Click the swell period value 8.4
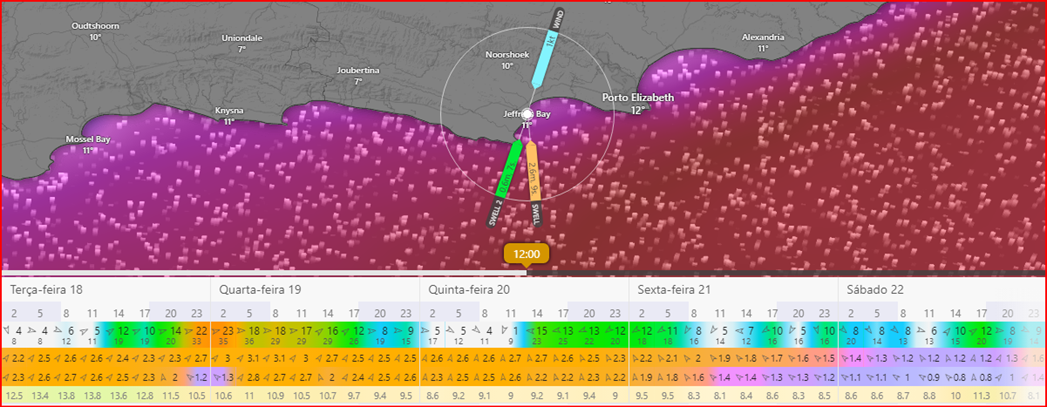This screenshot has width=1047, height=407. point(745,396)
